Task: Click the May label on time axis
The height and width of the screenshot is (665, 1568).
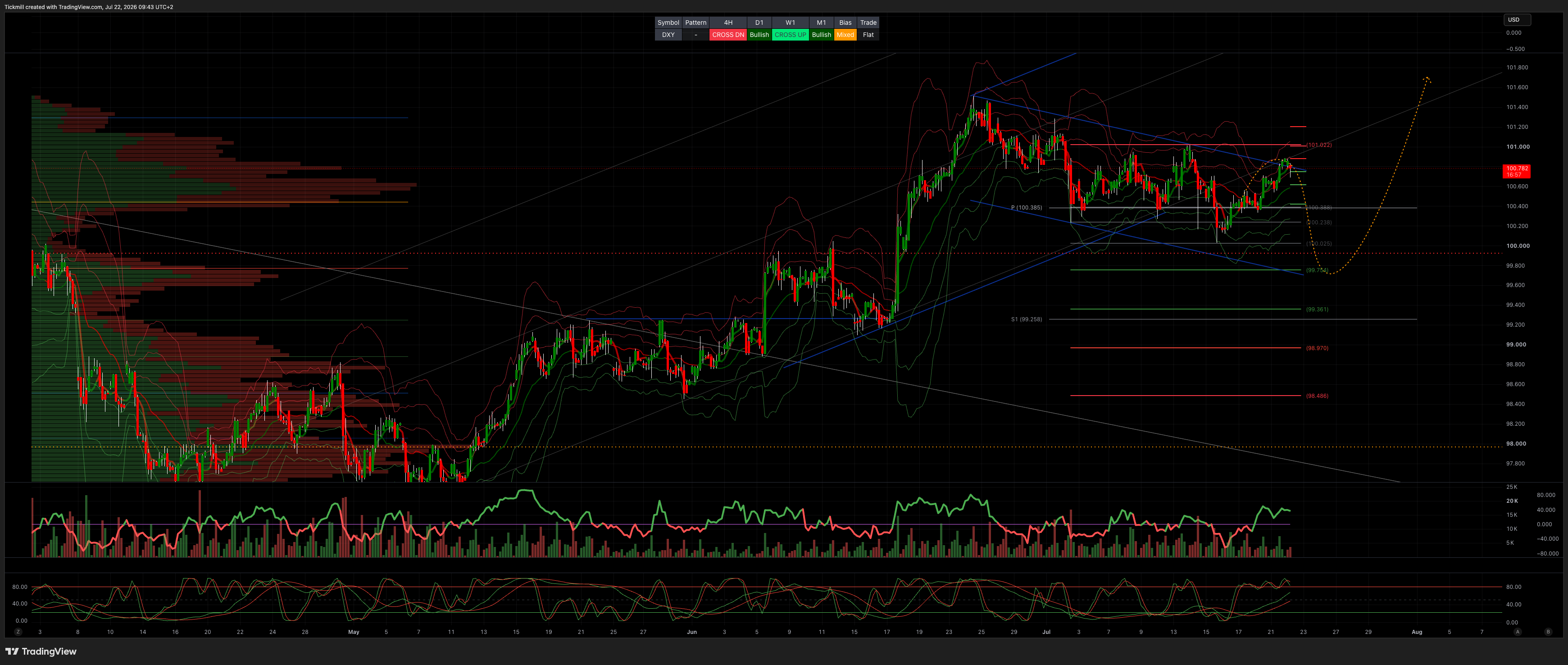Action: tap(354, 632)
